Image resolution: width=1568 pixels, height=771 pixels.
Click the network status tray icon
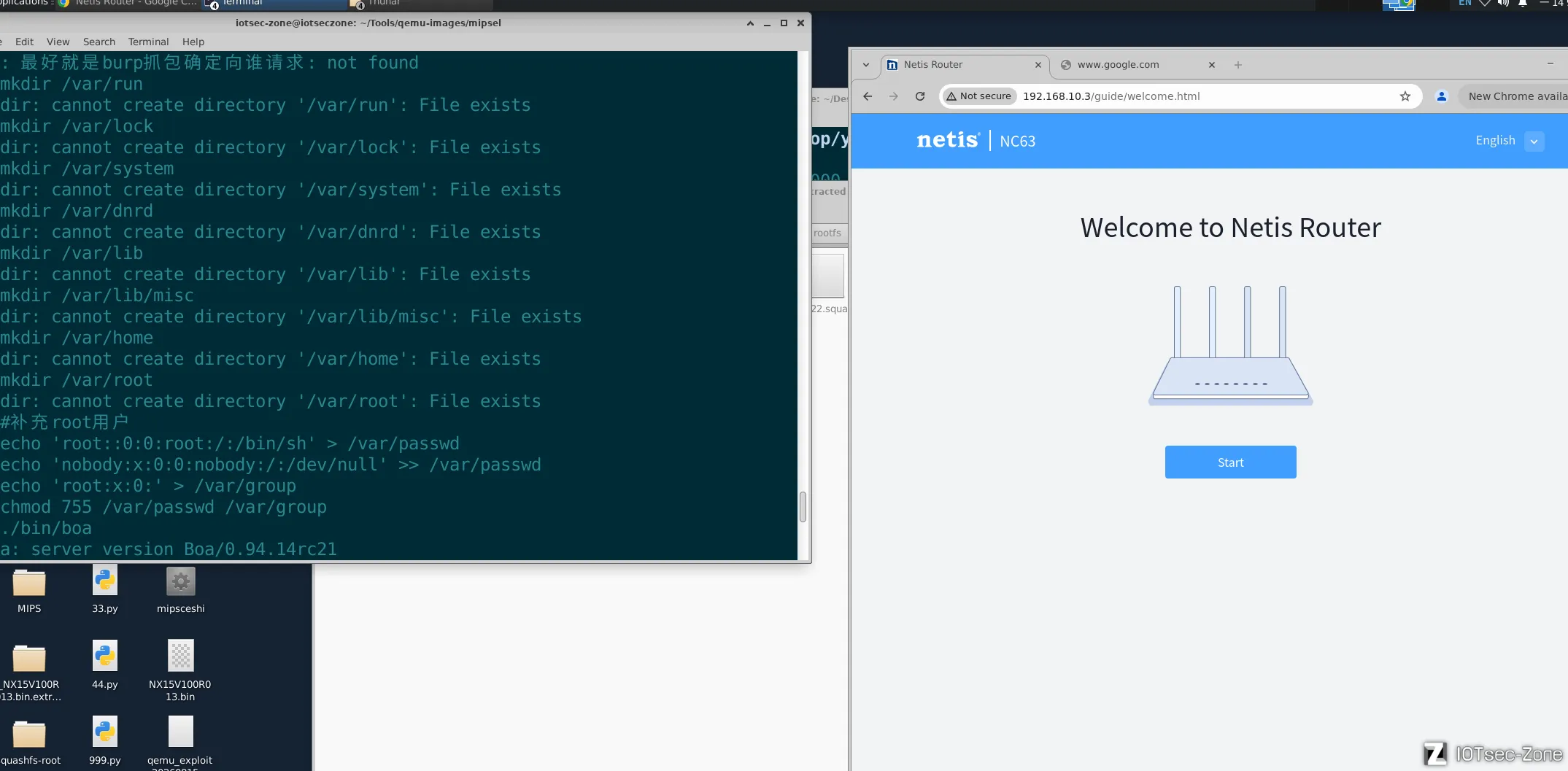tap(1484, 4)
